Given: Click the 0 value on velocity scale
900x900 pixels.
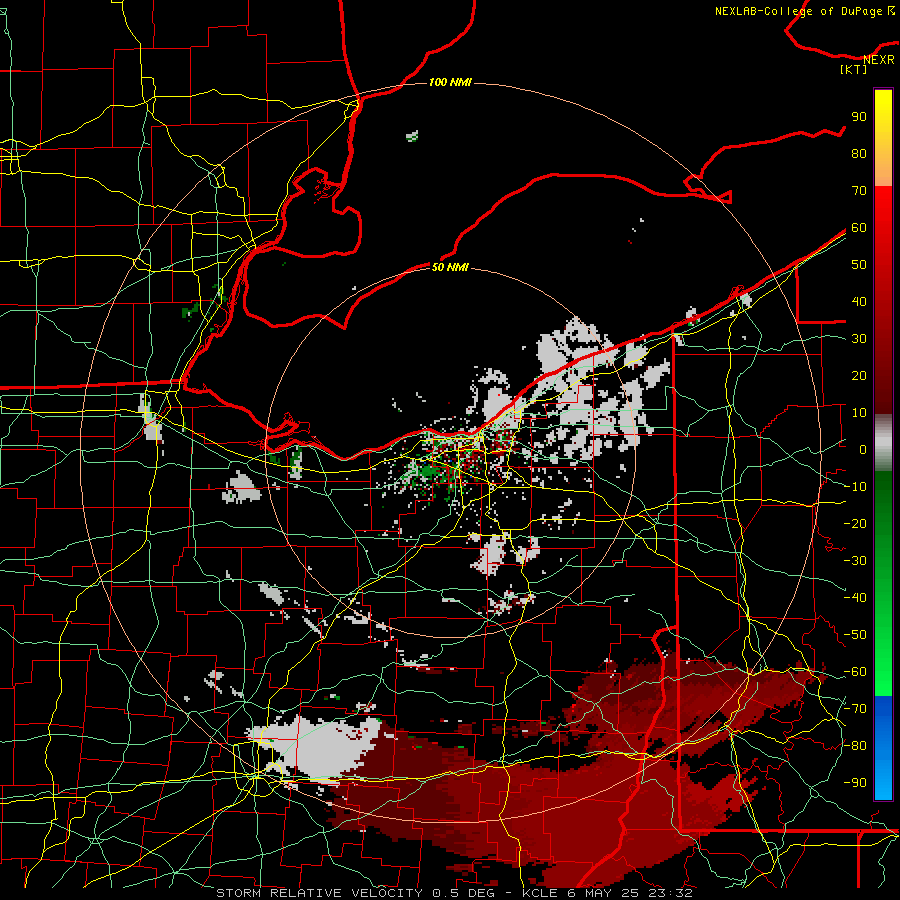Looking at the screenshot, I should tap(863, 449).
